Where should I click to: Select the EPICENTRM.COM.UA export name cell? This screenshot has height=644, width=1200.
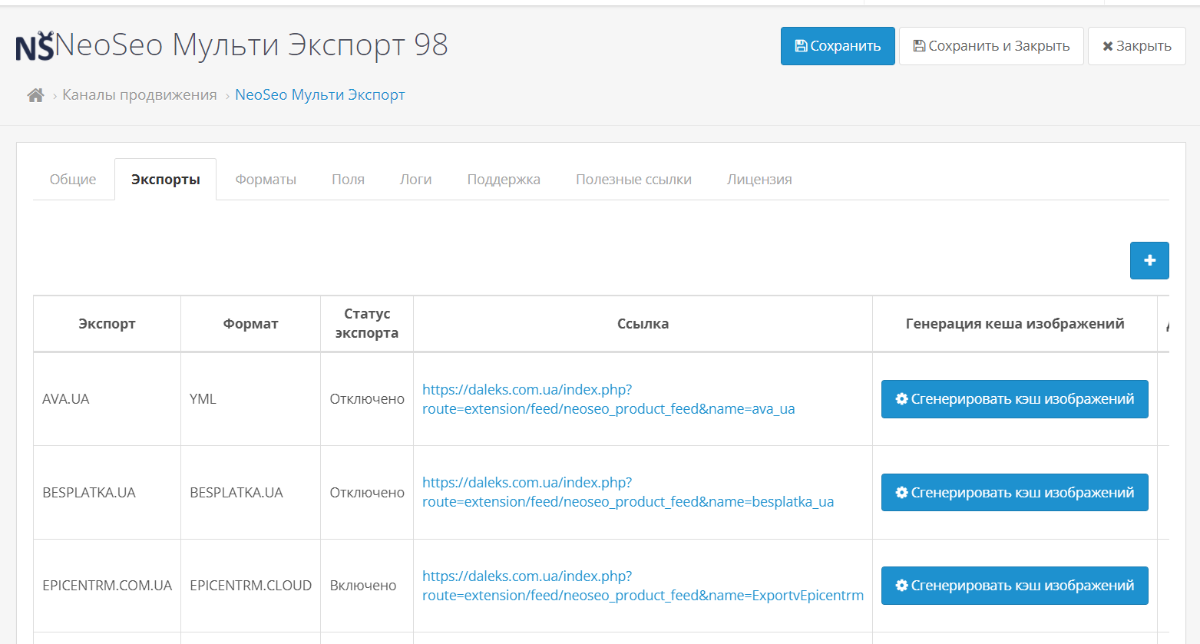[x=107, y=586]
